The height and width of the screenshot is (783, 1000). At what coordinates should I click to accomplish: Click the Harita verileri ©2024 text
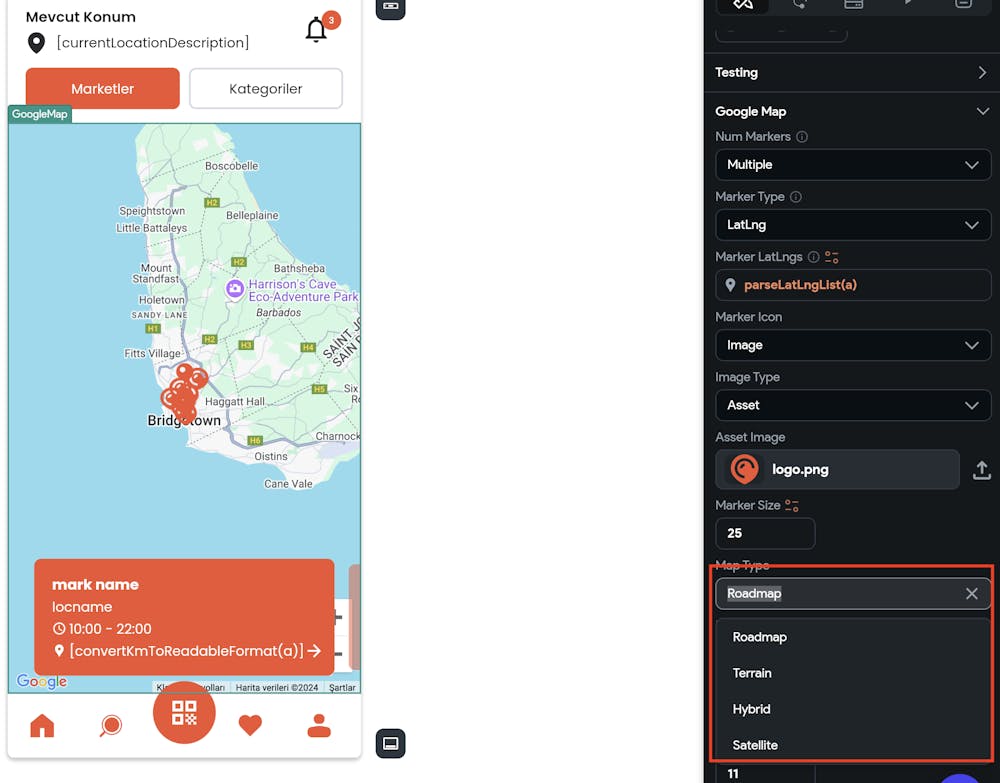coord(277,688)
